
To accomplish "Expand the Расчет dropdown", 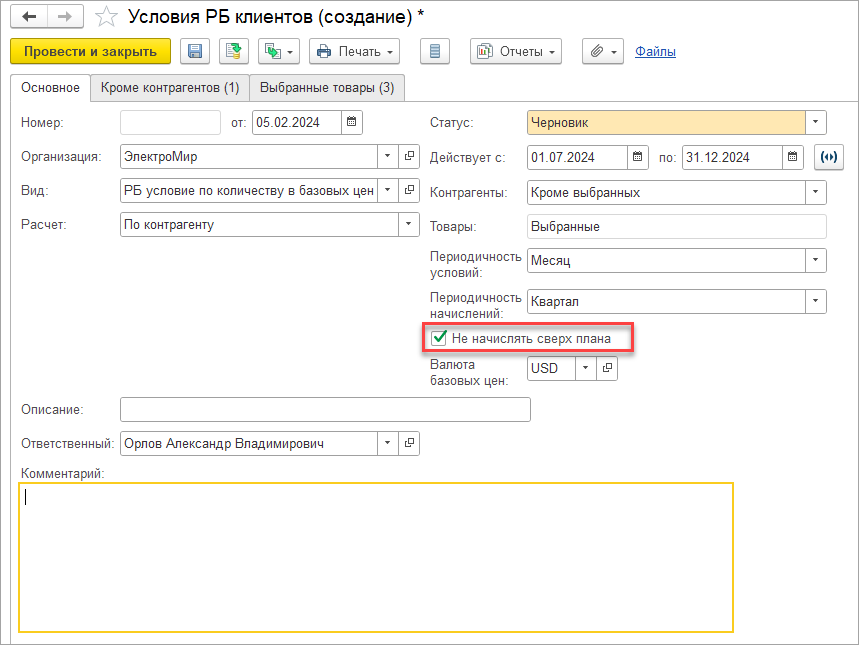I will pos(408,225).
